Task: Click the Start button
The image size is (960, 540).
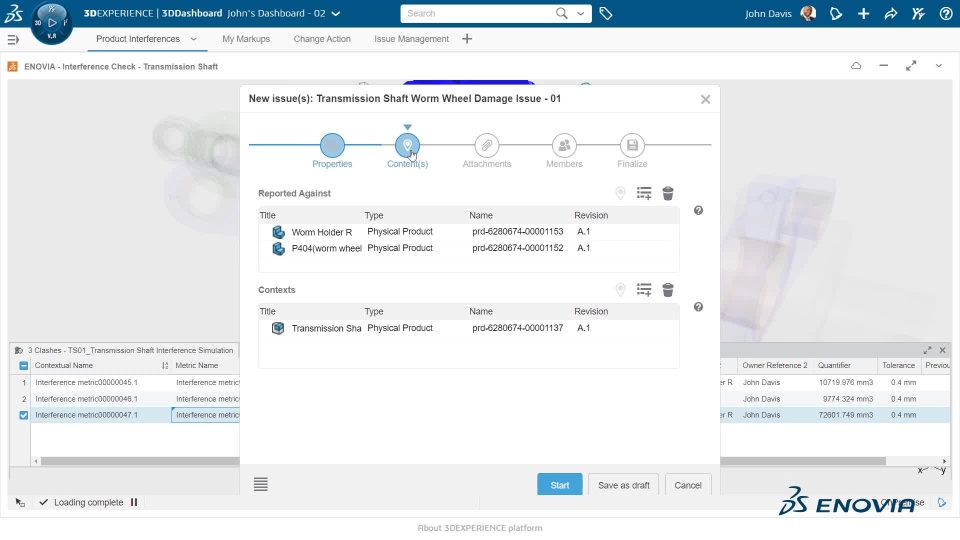Action: click(560, 485)
